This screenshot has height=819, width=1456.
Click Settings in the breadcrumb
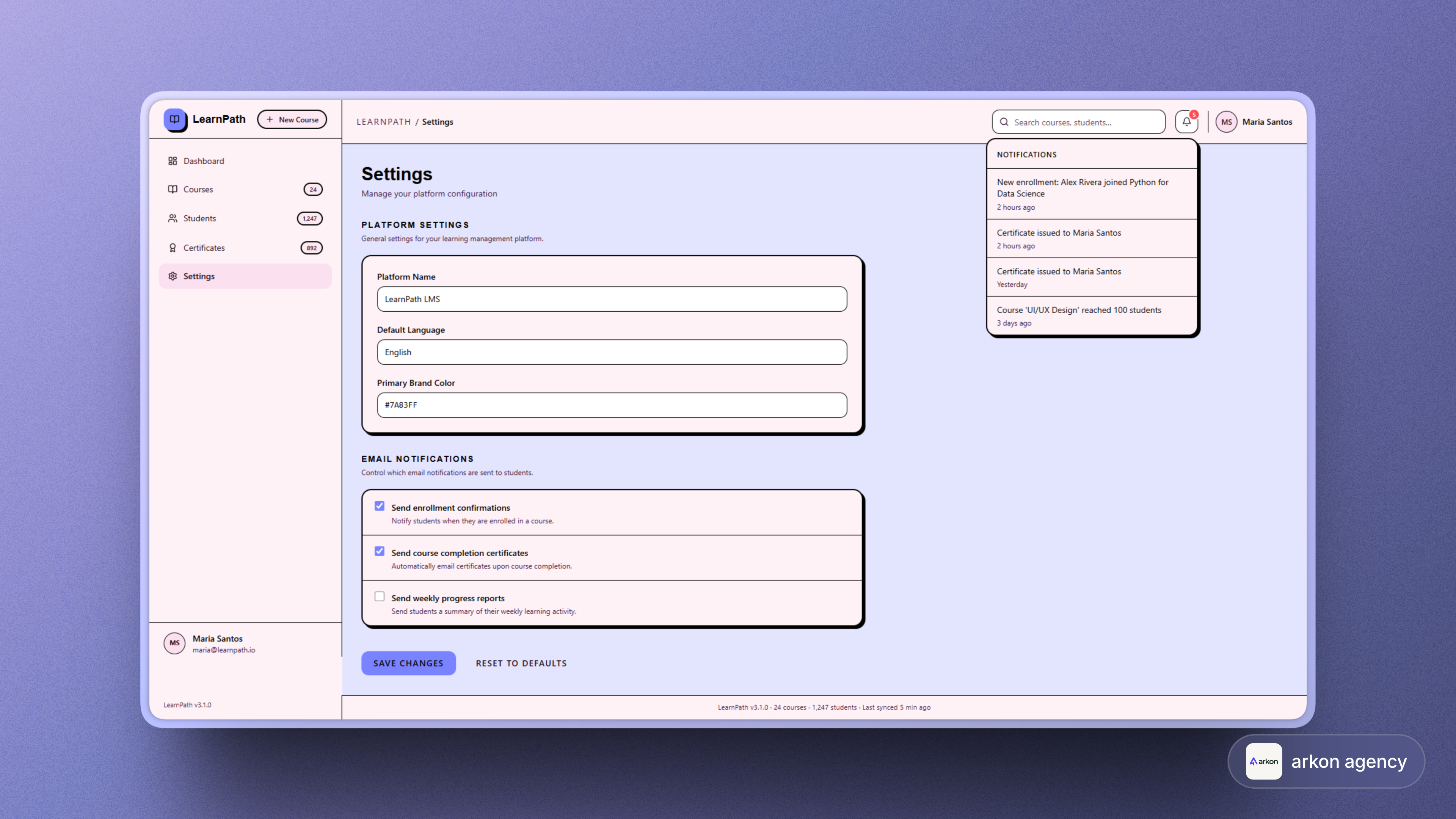pos(438,121)
